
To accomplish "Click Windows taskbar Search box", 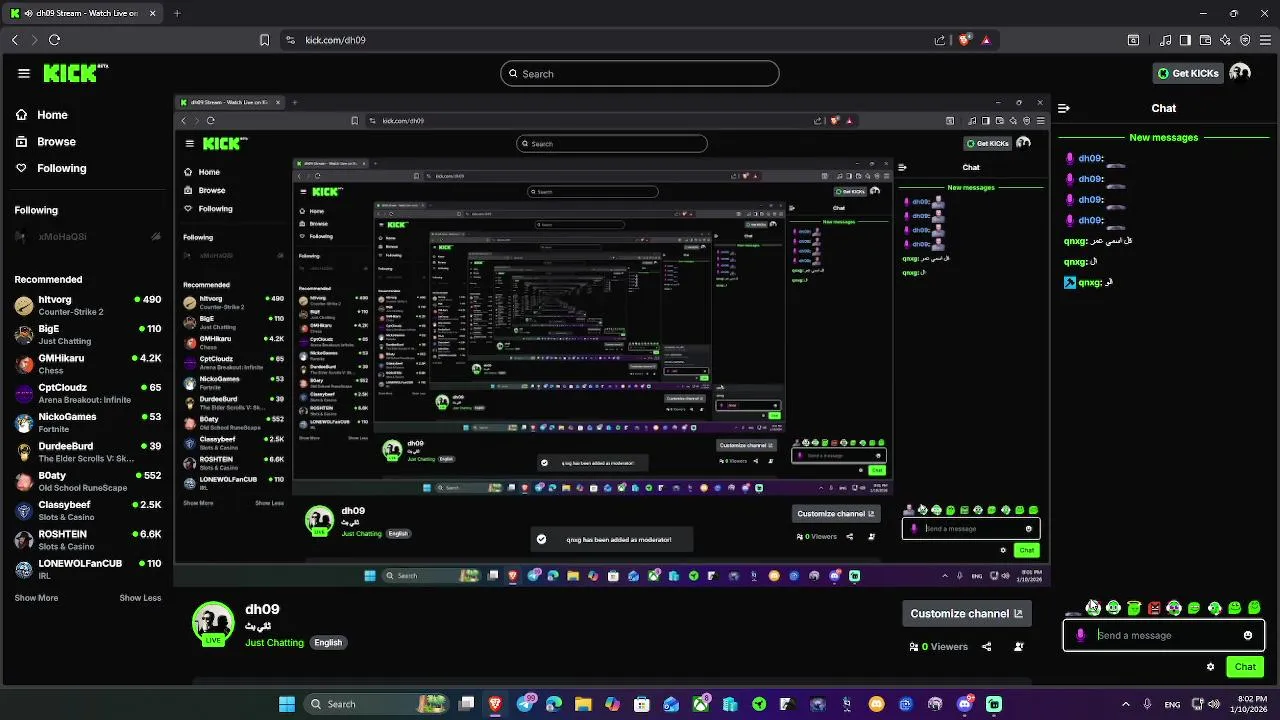I will pos(378,704).
